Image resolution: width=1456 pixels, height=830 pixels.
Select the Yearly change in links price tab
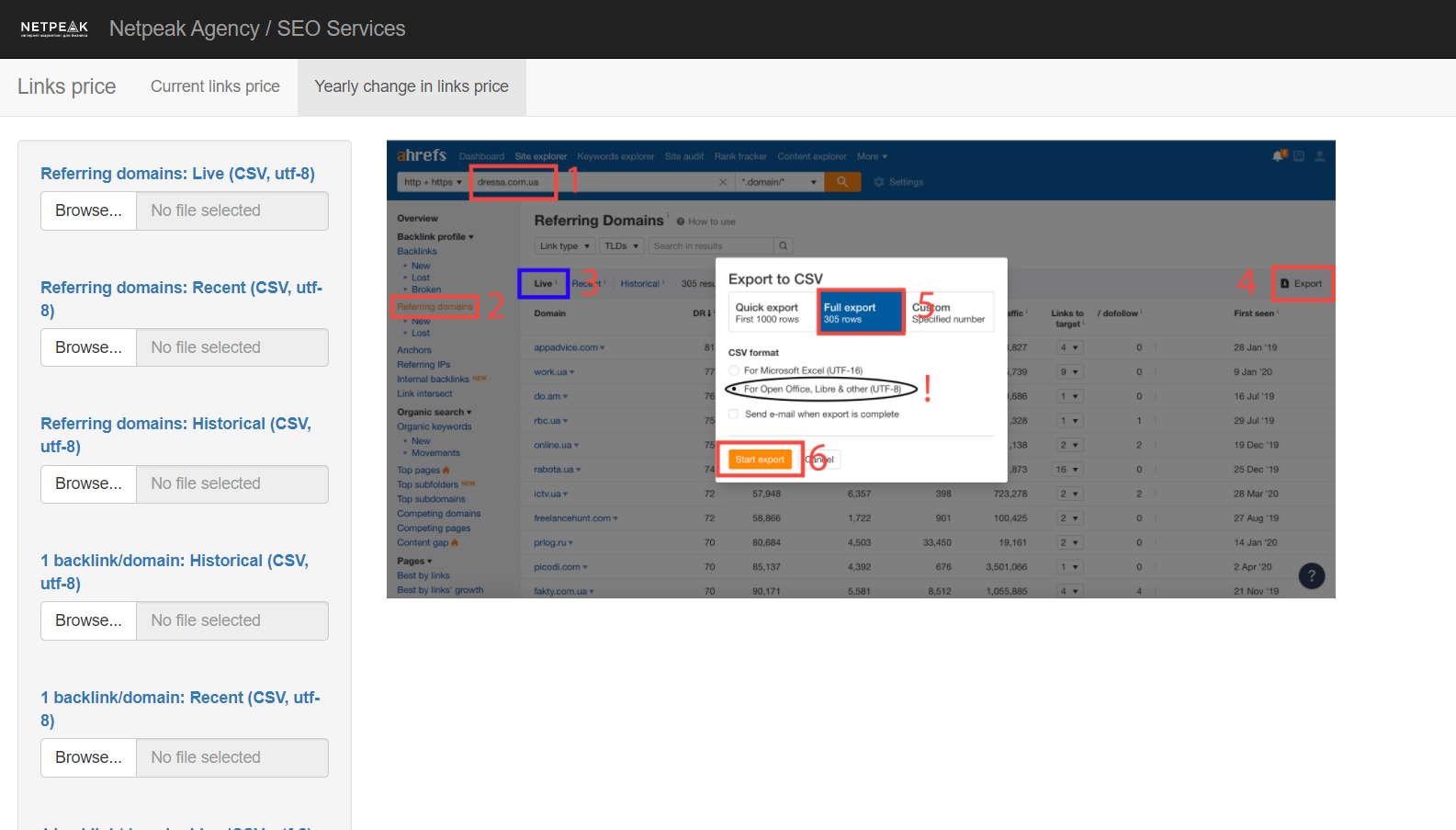(412, 86)
